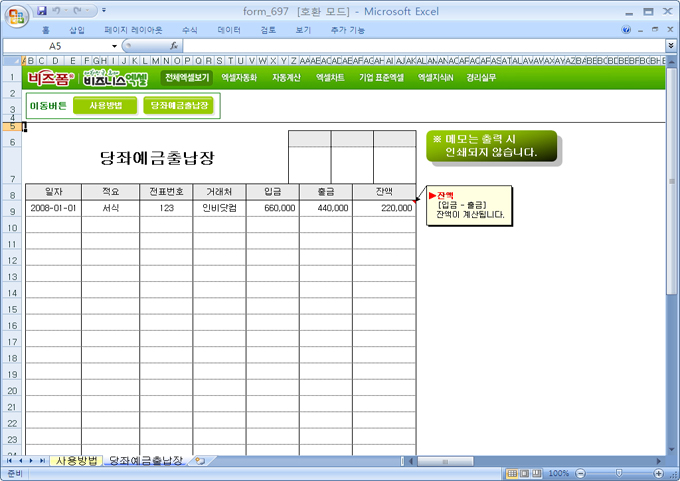Open the 데이터 ribbon tab
The height and width of the screenshot is (481, 680).
[x=229, y=30]
